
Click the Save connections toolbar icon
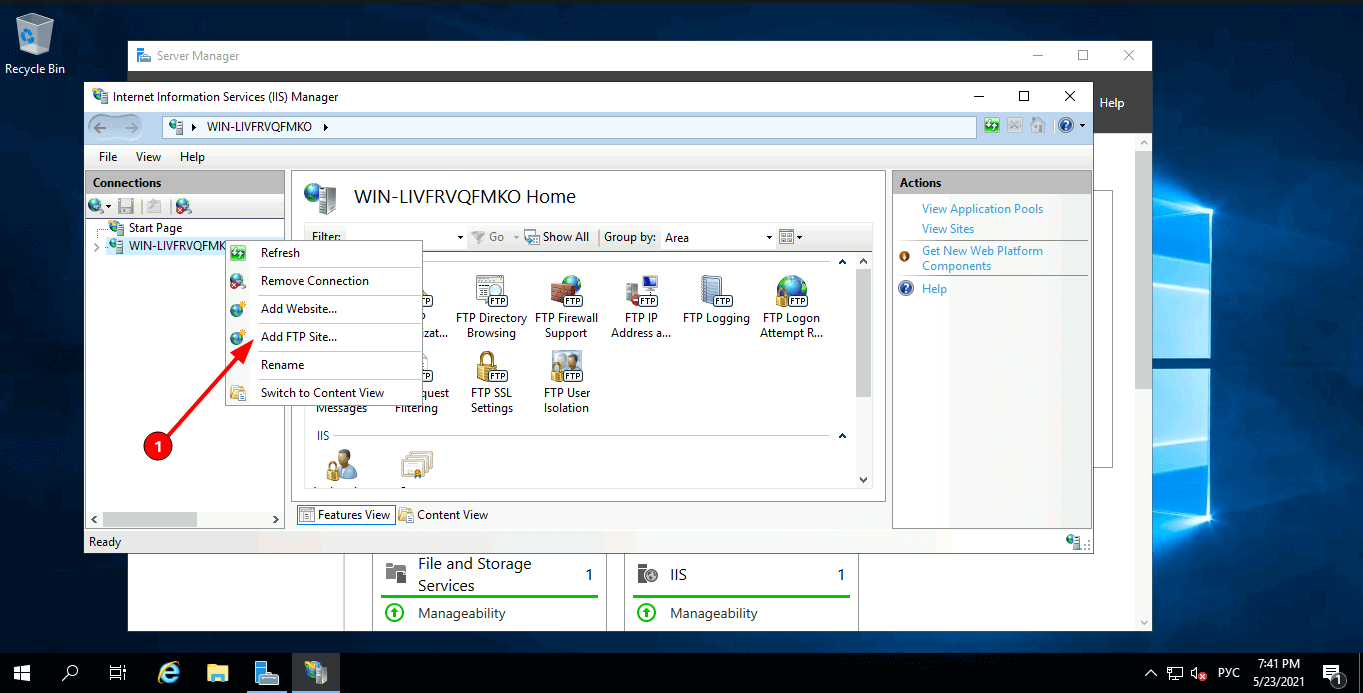point(127,206)
